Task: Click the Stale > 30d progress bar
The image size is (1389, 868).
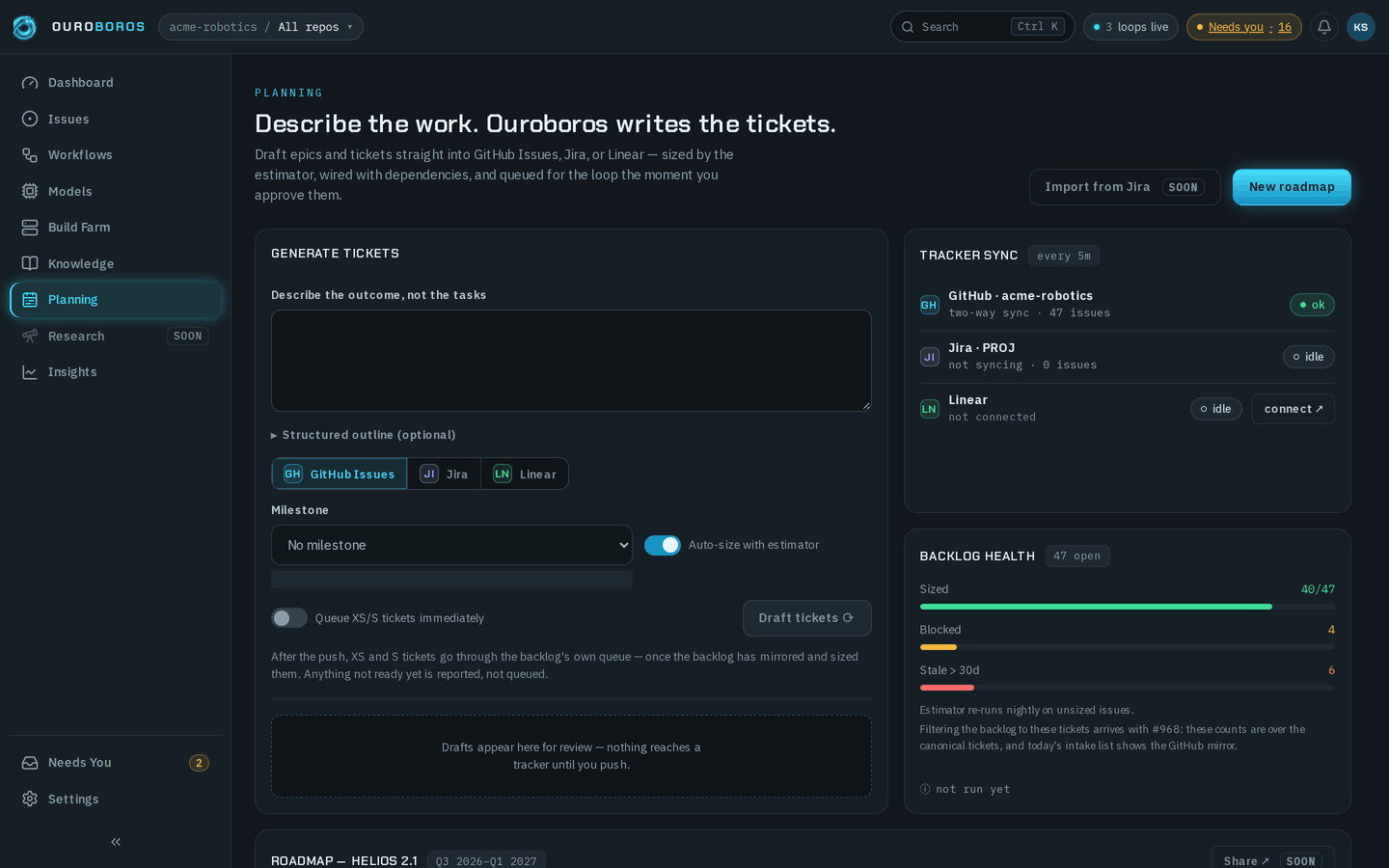Action: 1128,688
